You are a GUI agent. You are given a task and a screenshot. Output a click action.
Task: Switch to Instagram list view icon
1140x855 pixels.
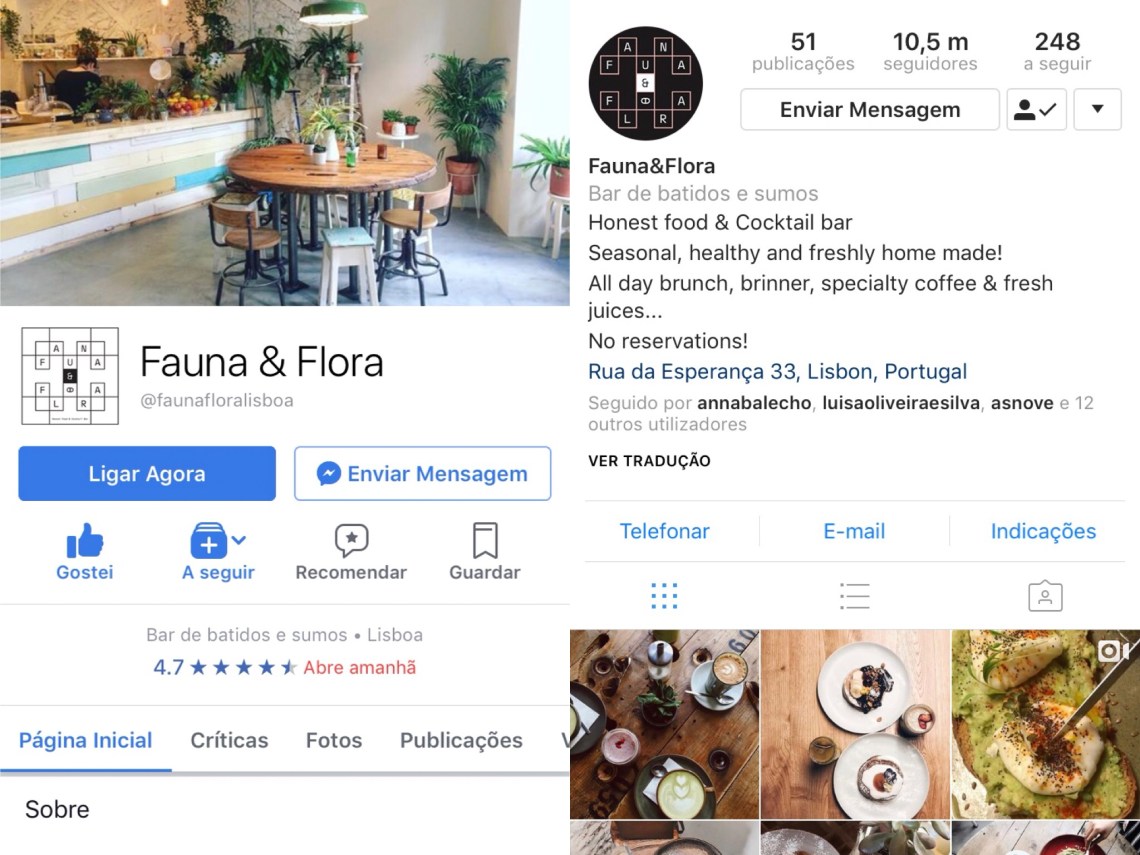click(x=854, y=596)
